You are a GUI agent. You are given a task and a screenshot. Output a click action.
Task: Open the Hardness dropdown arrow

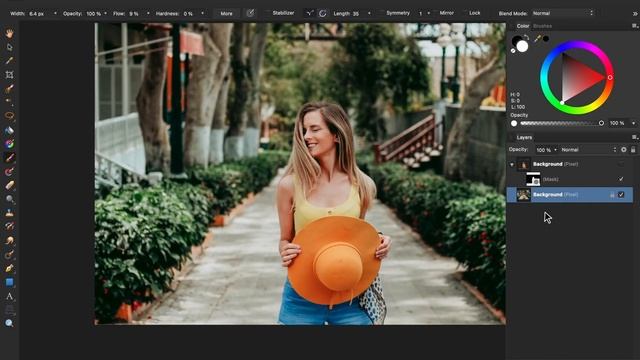[x=202, y=13]
